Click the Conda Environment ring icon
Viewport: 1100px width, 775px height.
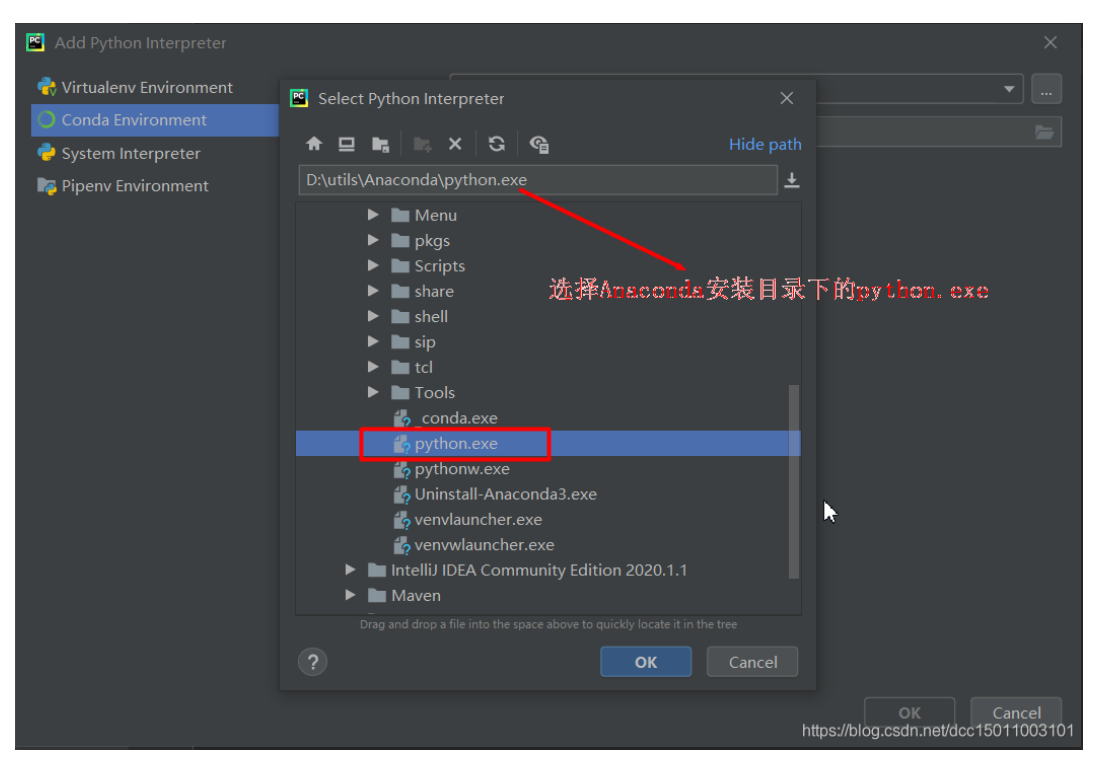point(47,120)
